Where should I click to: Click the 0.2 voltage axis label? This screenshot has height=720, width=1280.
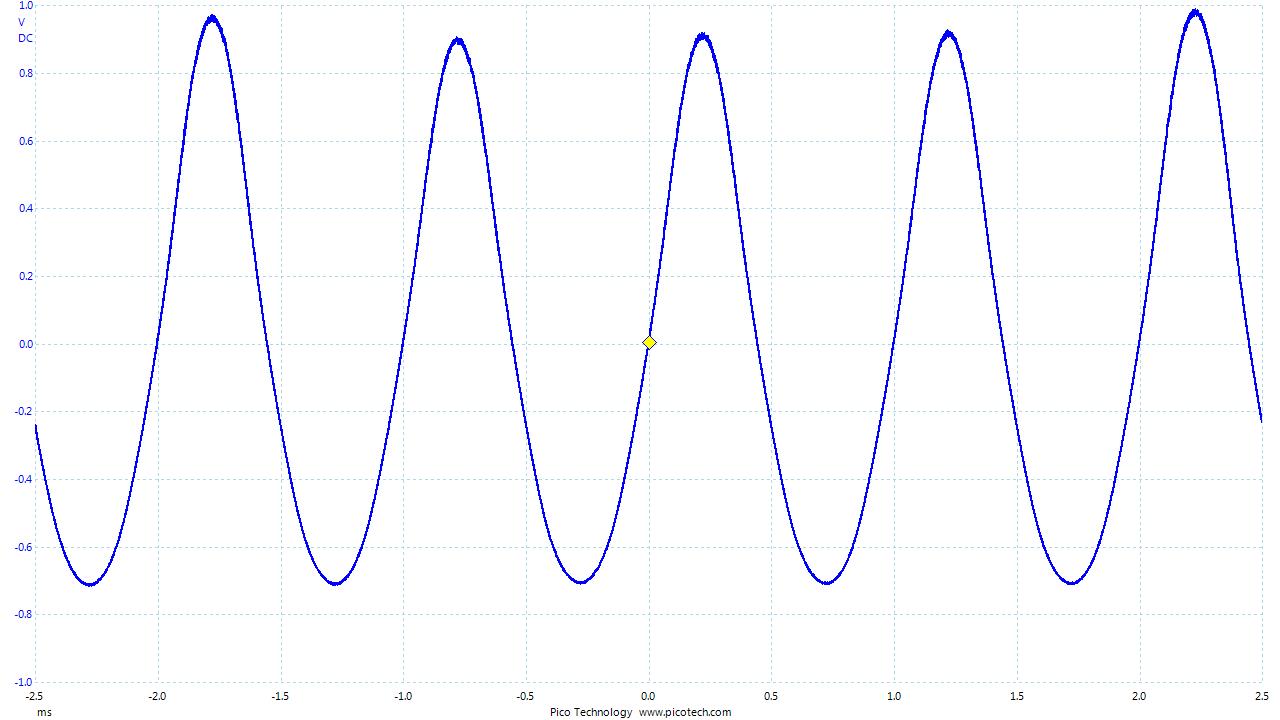(25, 276)
